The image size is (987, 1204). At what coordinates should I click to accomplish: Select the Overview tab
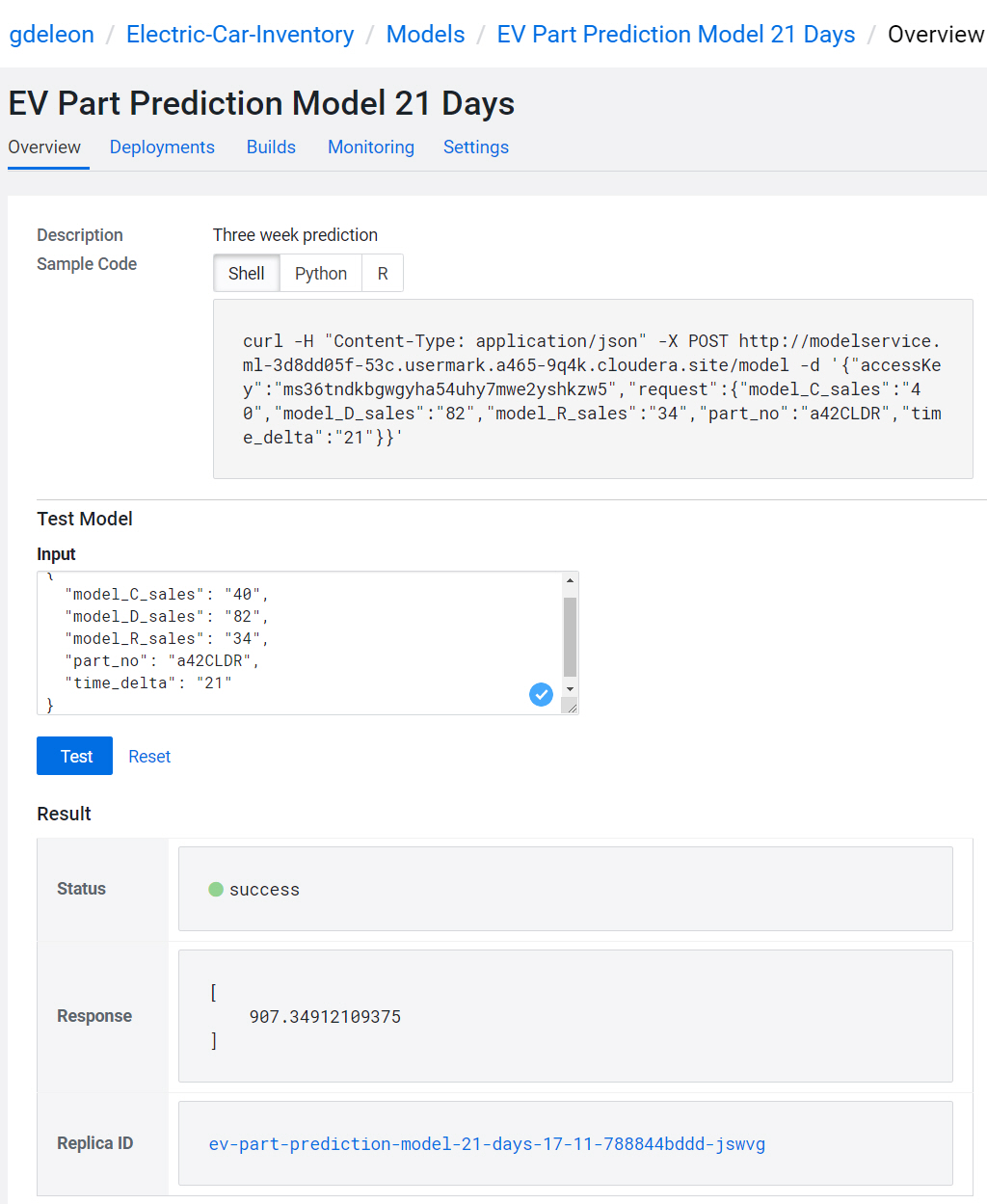(44, 147)
